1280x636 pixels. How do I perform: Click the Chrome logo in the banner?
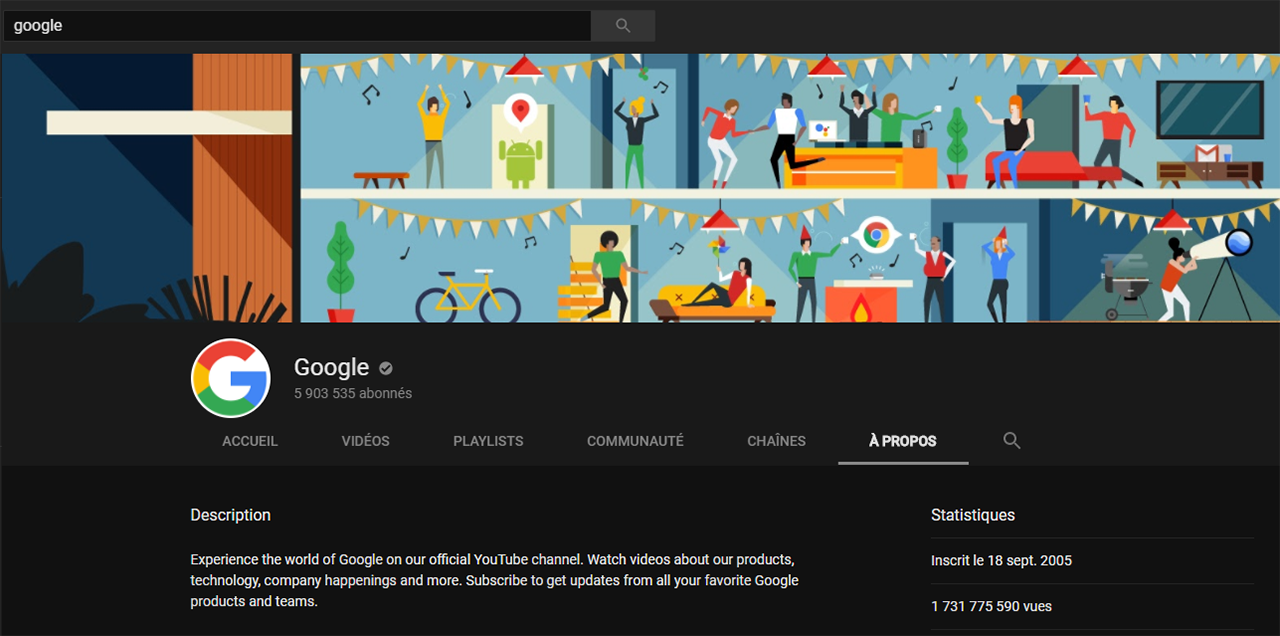pos(877,236)
